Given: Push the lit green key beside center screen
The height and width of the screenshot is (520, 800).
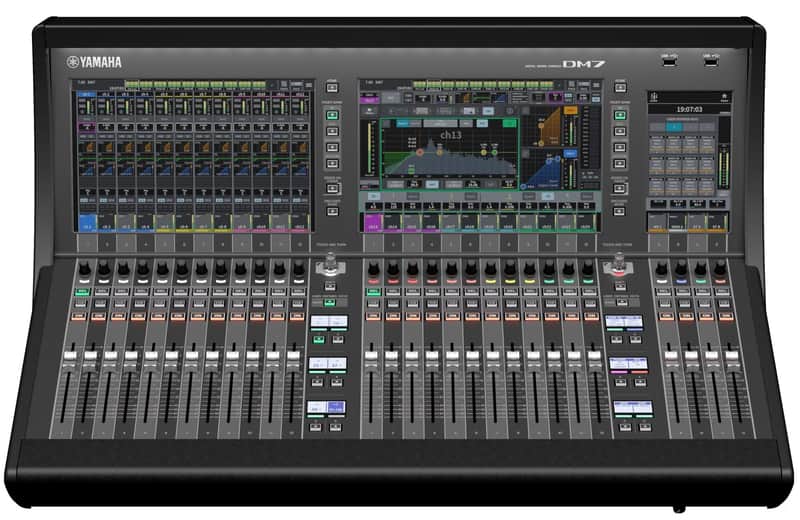Looking at the screenshot, I should (x=620, y=115).
